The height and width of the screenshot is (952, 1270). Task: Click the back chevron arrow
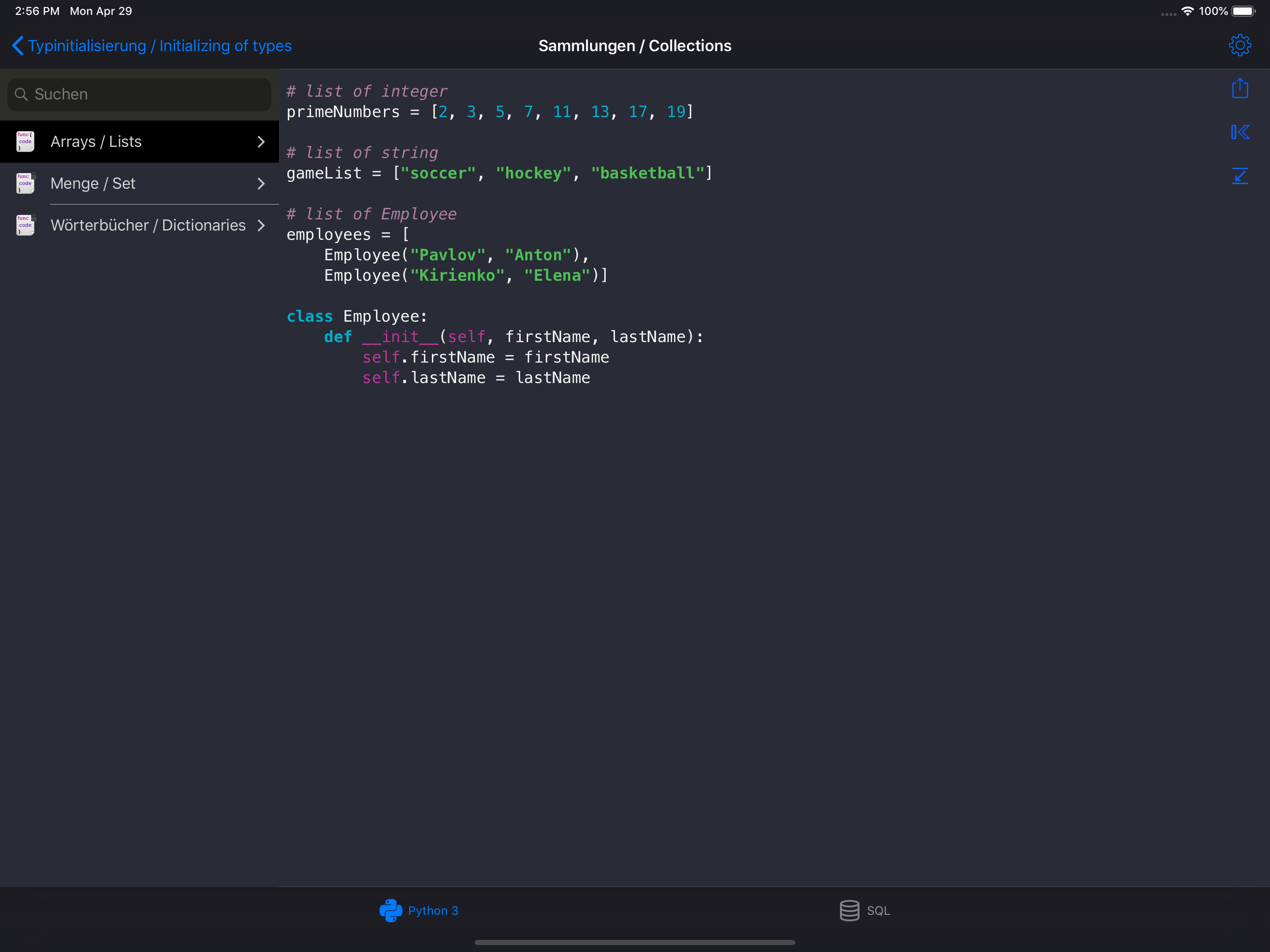coord(17,46)
